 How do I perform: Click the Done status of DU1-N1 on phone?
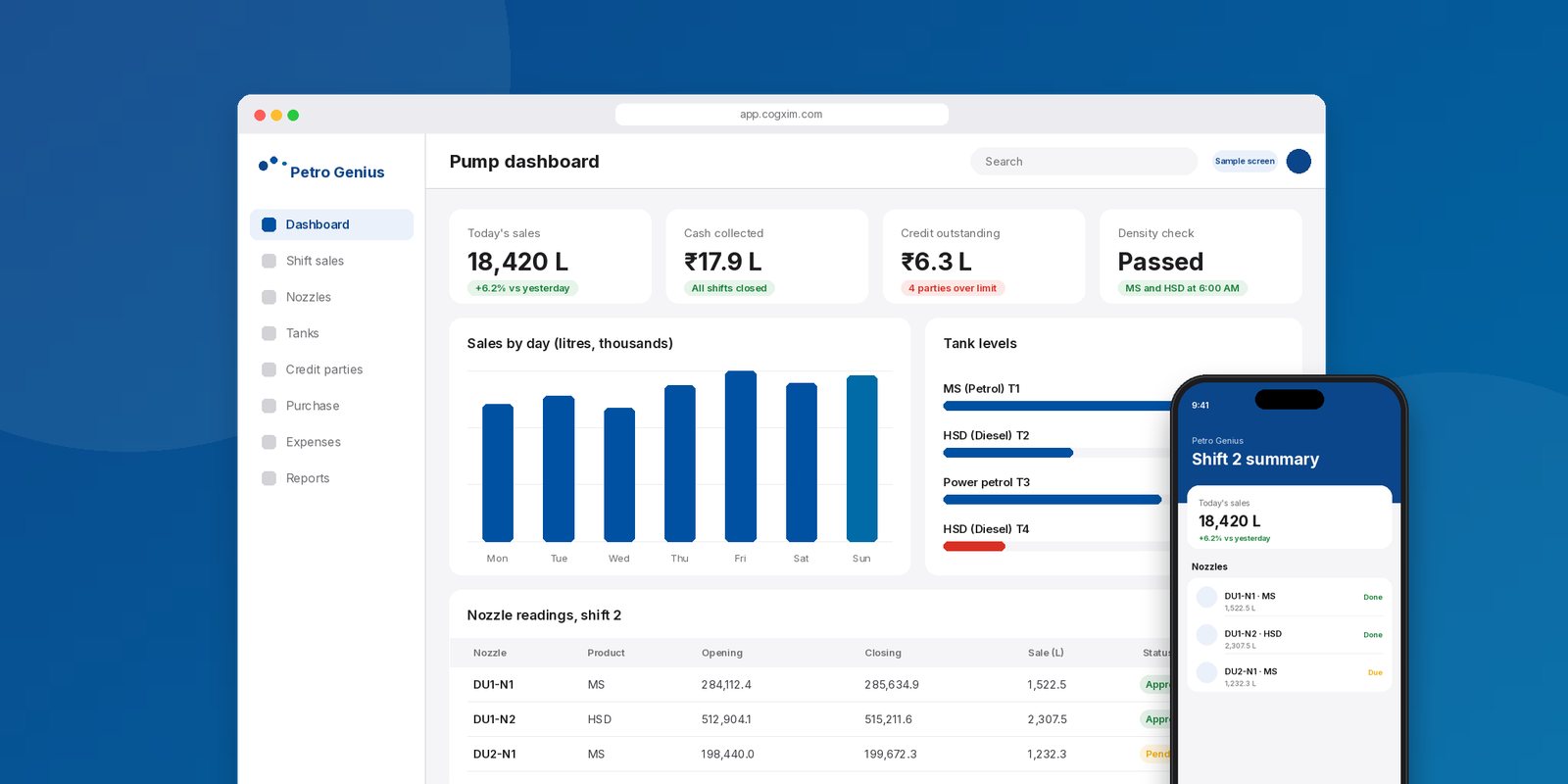(1373, 597)
